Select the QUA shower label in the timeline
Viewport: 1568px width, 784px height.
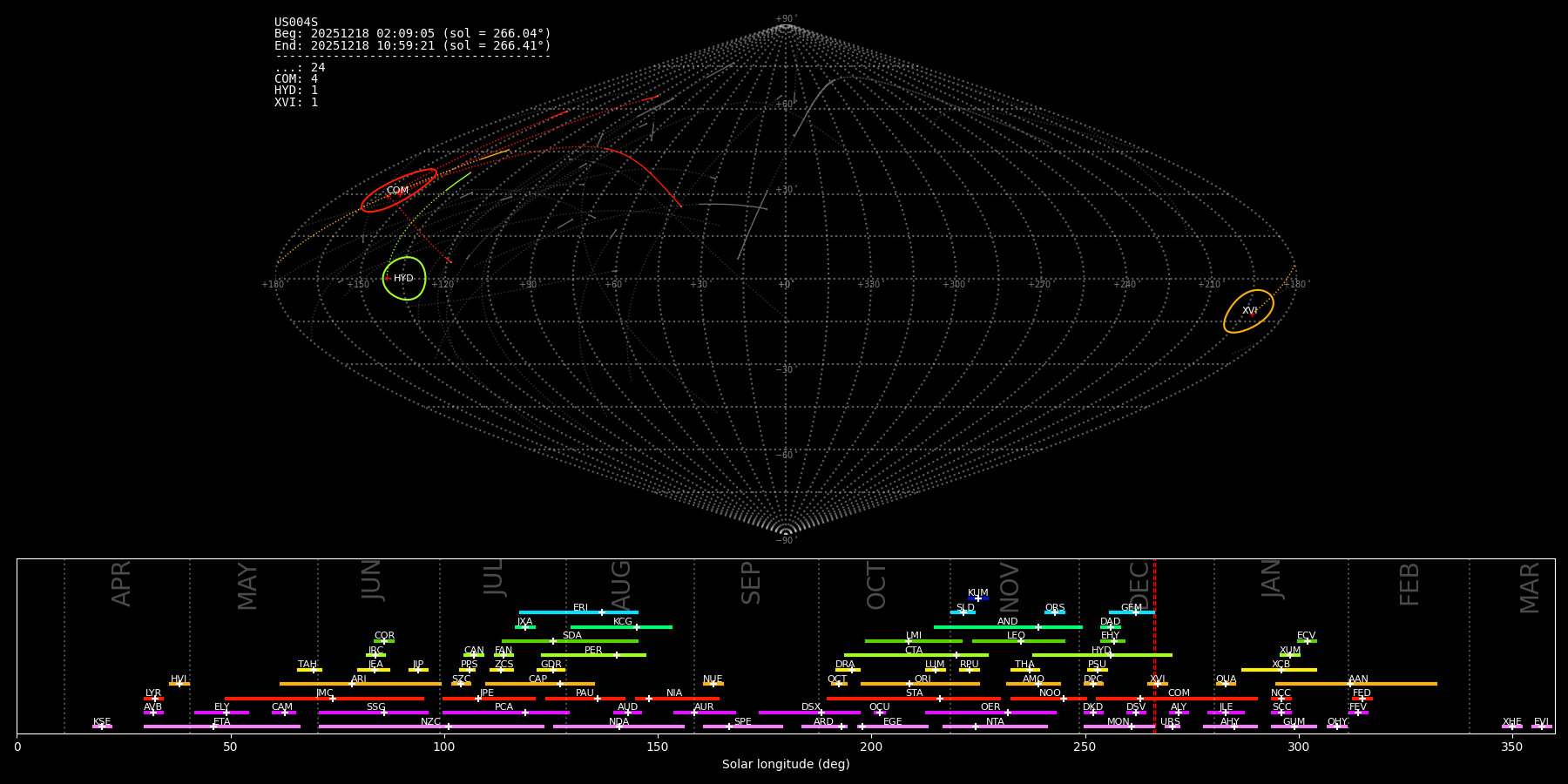pos(1226,679)
